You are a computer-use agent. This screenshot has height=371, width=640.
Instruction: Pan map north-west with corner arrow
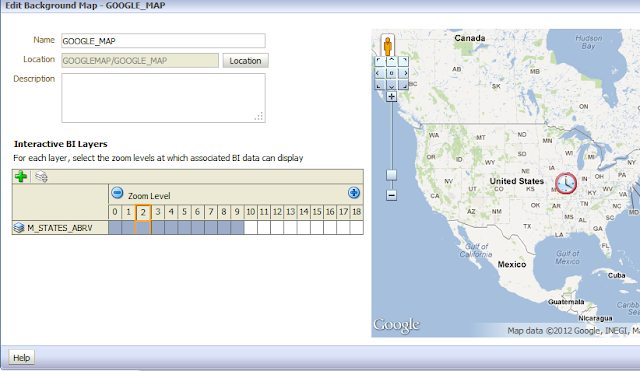point(380,61)
